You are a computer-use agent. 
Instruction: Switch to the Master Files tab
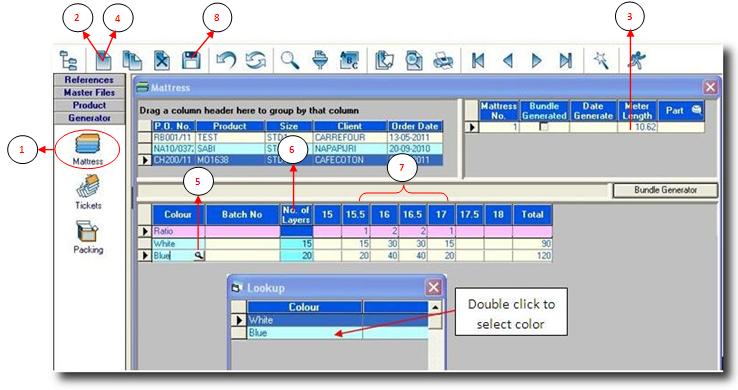(89, 93)
